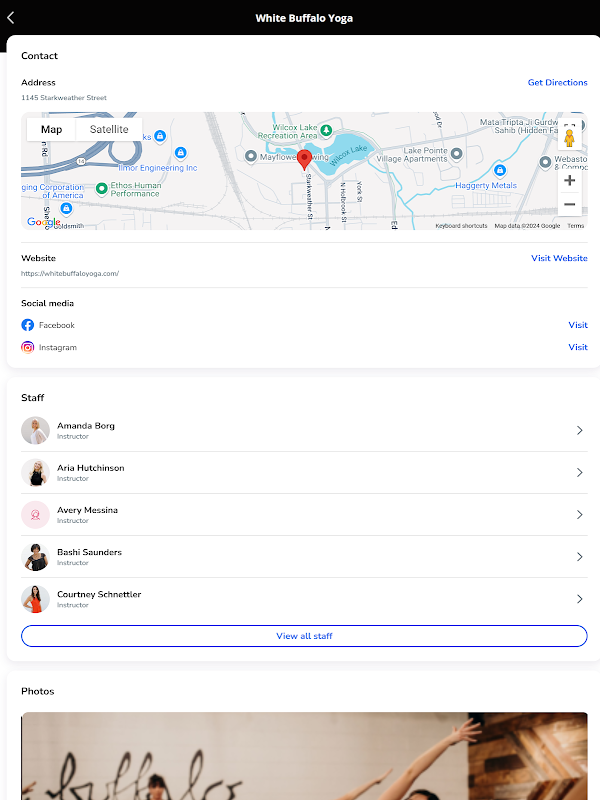600x800 pixels.
Task: Expand Bashi Saunders row chevron
Action: tap(580, 557)
